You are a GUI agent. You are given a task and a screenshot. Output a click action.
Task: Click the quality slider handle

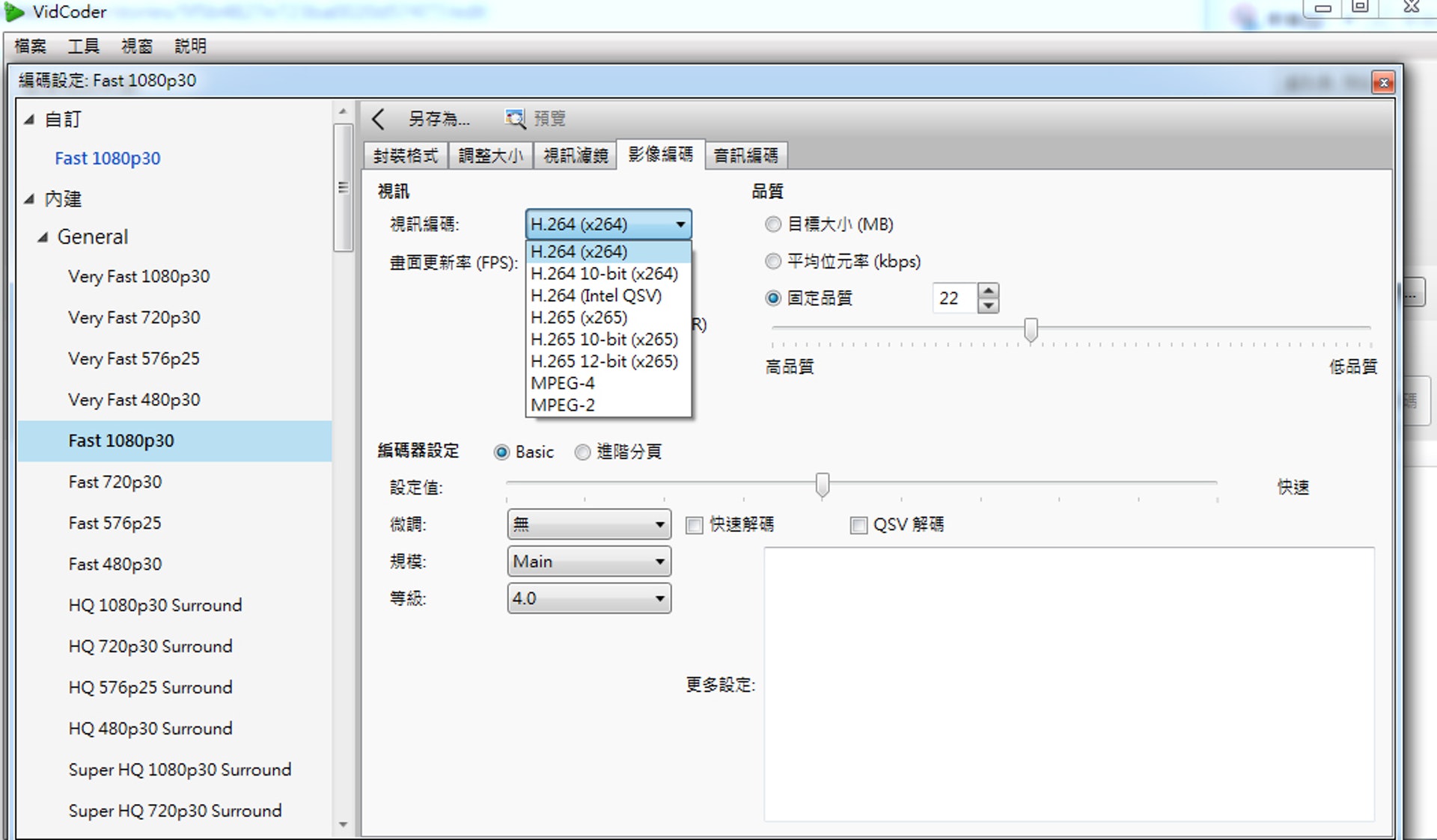click(x=1031, y=329)
